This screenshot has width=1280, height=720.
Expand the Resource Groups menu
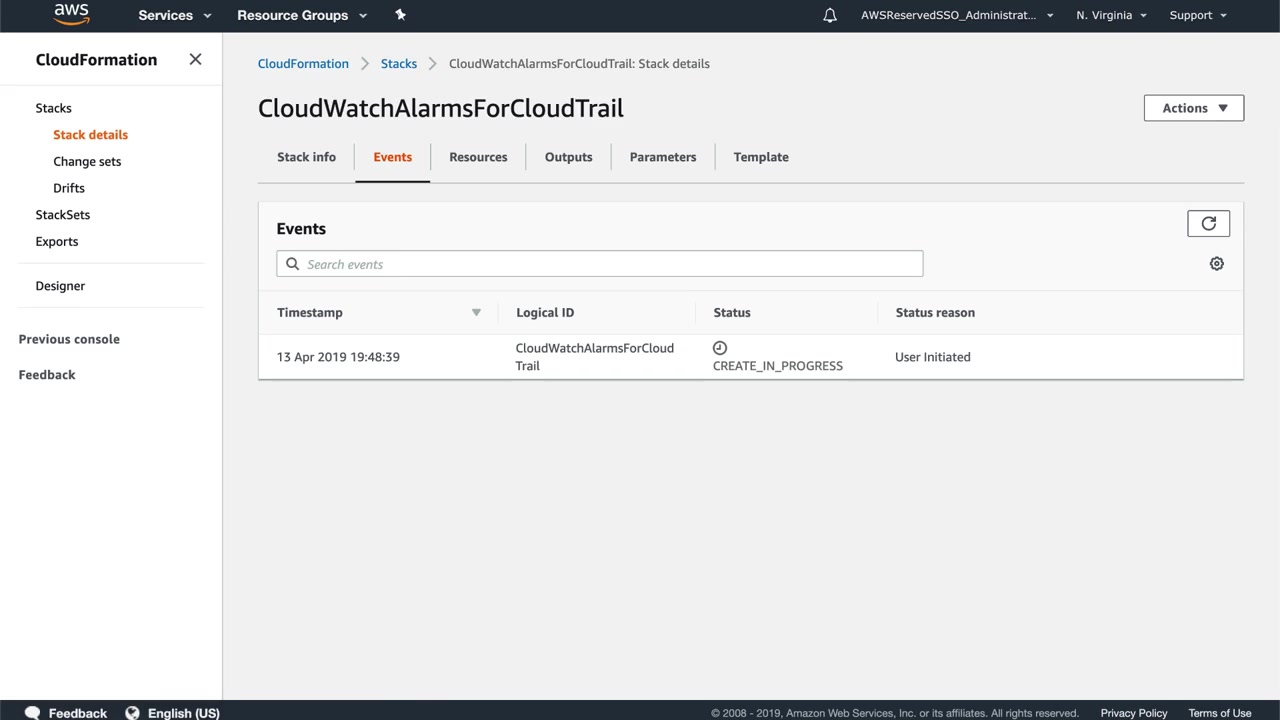[x=301, y=15]
